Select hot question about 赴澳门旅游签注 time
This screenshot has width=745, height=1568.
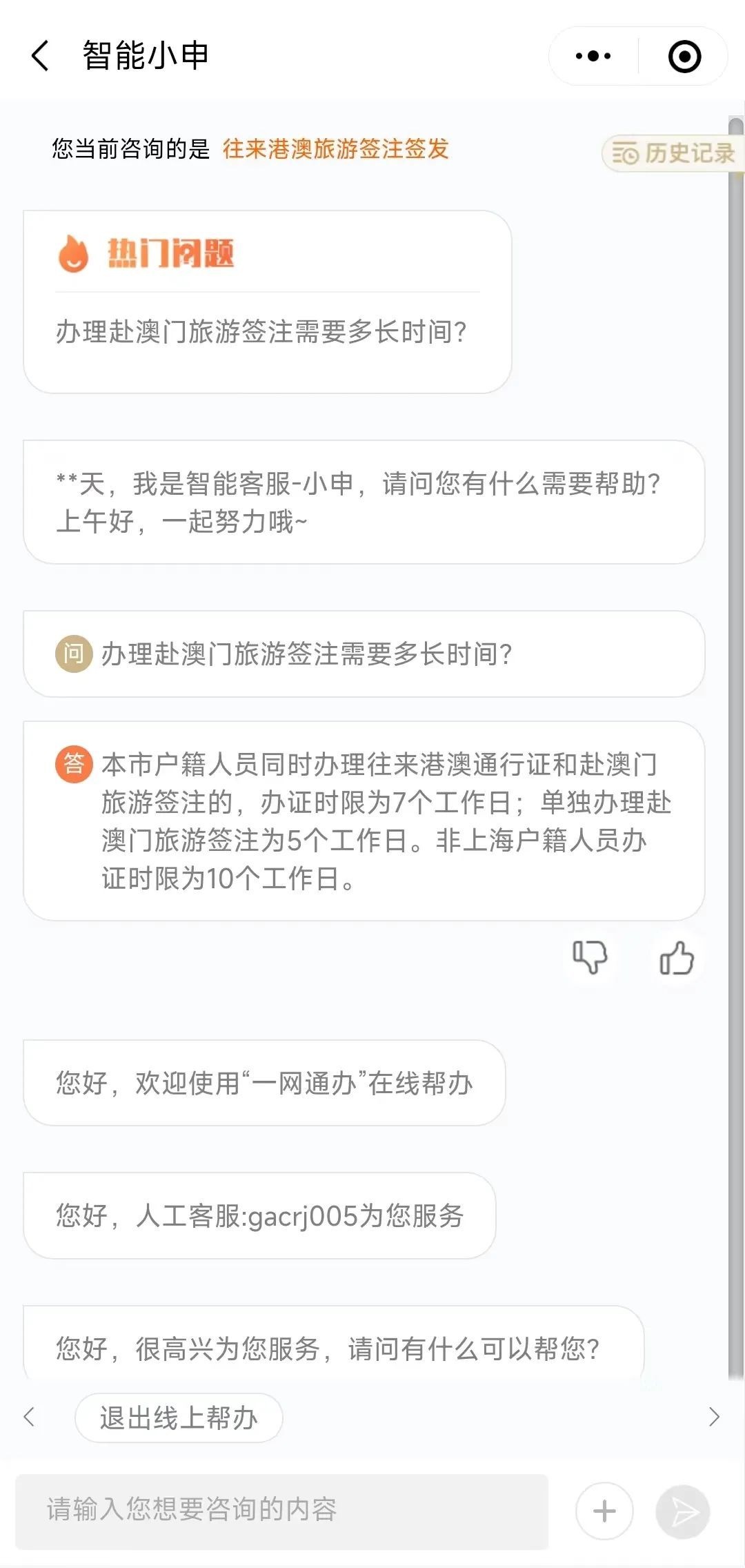coord(261,332)
